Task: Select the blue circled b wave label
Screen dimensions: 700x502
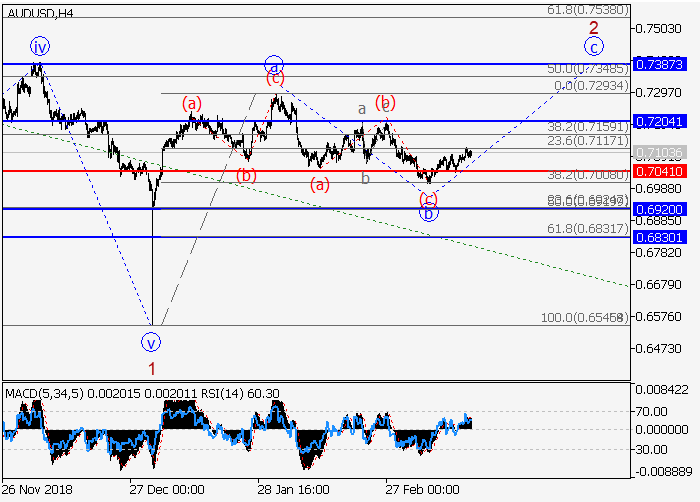Action: tap(428, 213)
